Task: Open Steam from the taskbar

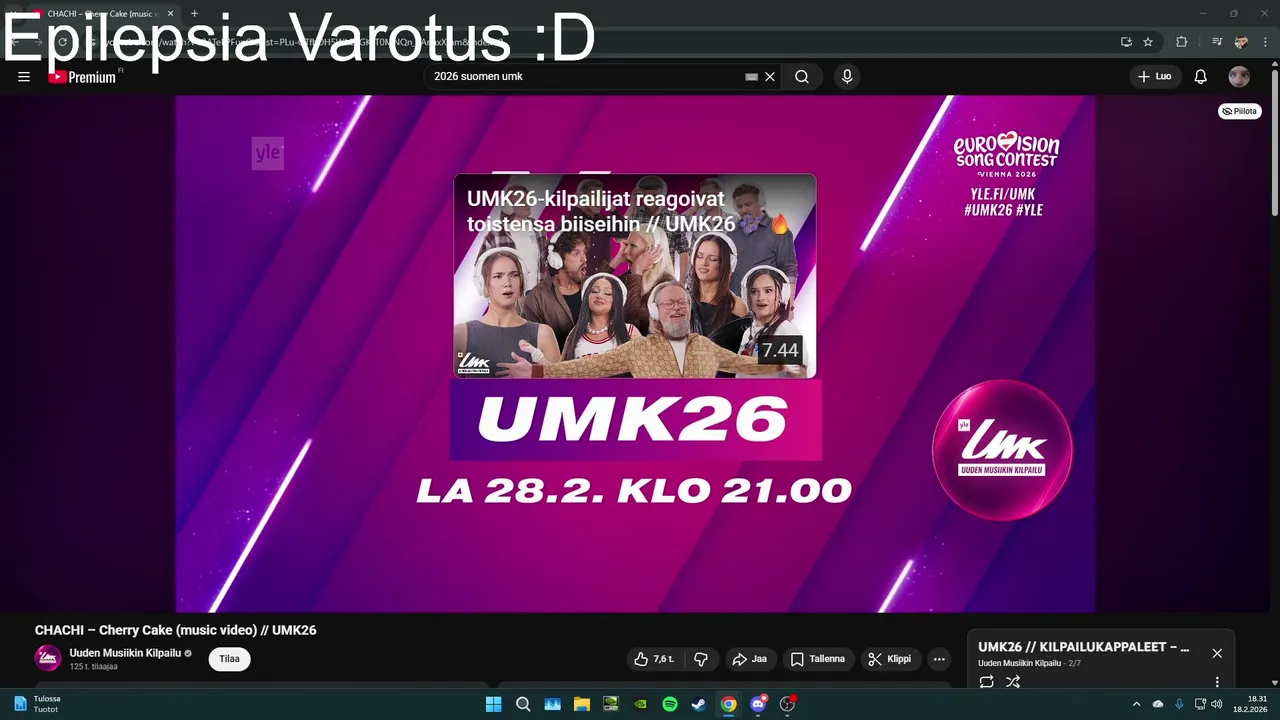Action: 699,704
